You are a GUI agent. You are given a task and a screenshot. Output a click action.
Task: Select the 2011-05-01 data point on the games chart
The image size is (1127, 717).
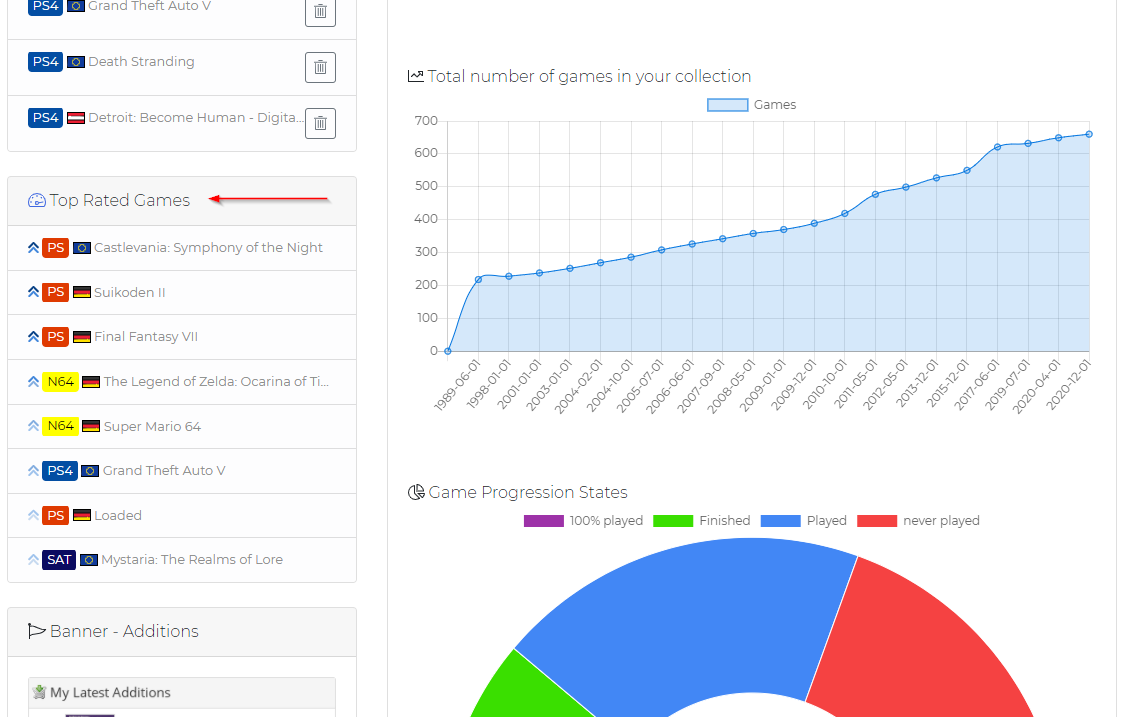tap(875, 195)
